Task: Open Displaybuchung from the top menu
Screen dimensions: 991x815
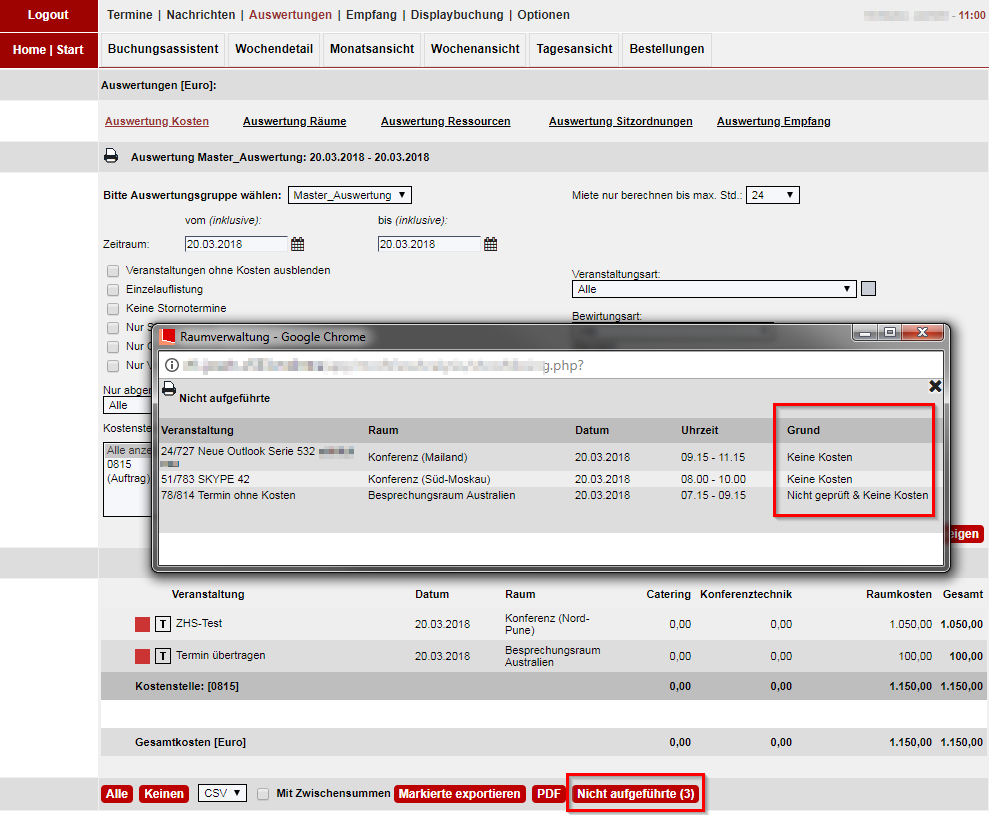Action: click(457, 15)
